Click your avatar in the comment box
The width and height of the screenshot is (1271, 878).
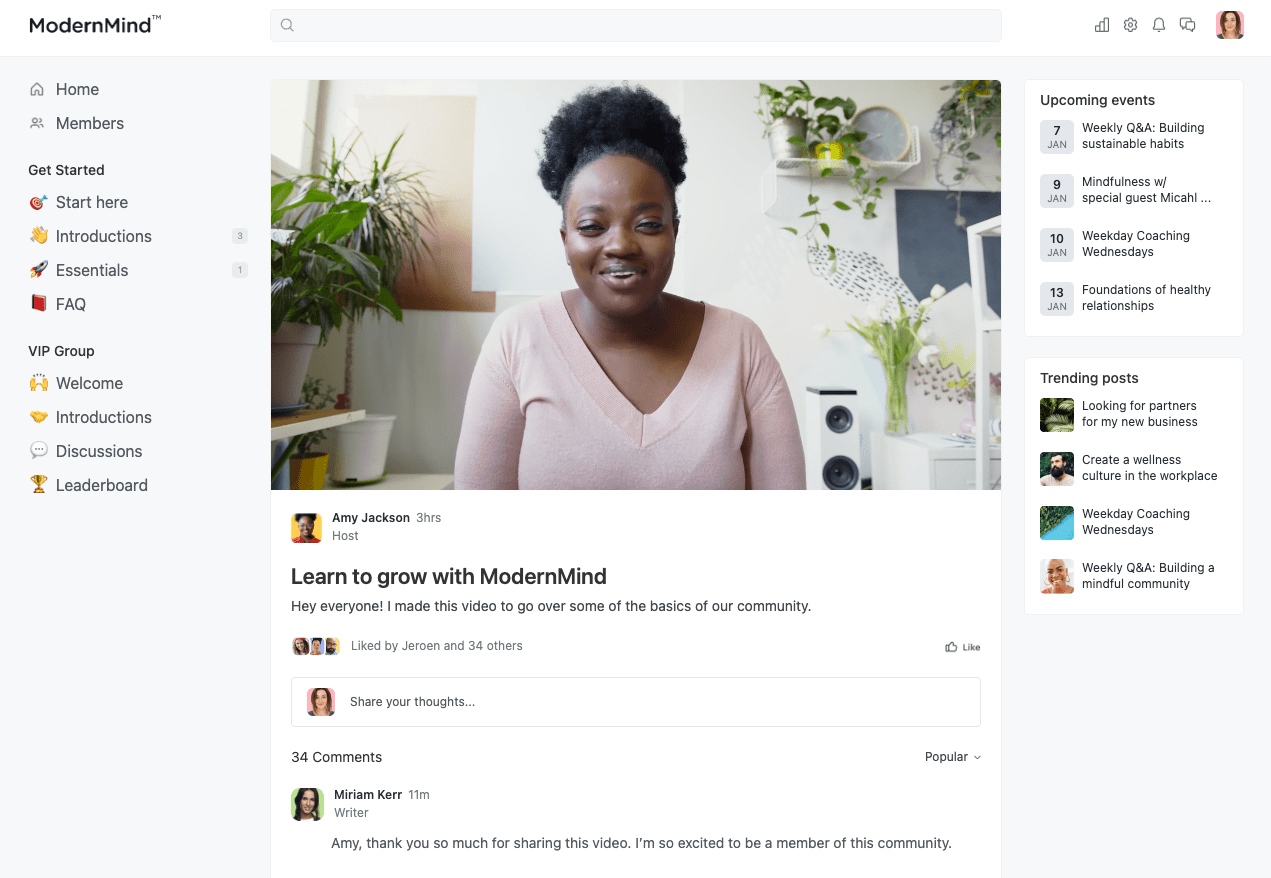pyautogui.click(x=320, y=702)
